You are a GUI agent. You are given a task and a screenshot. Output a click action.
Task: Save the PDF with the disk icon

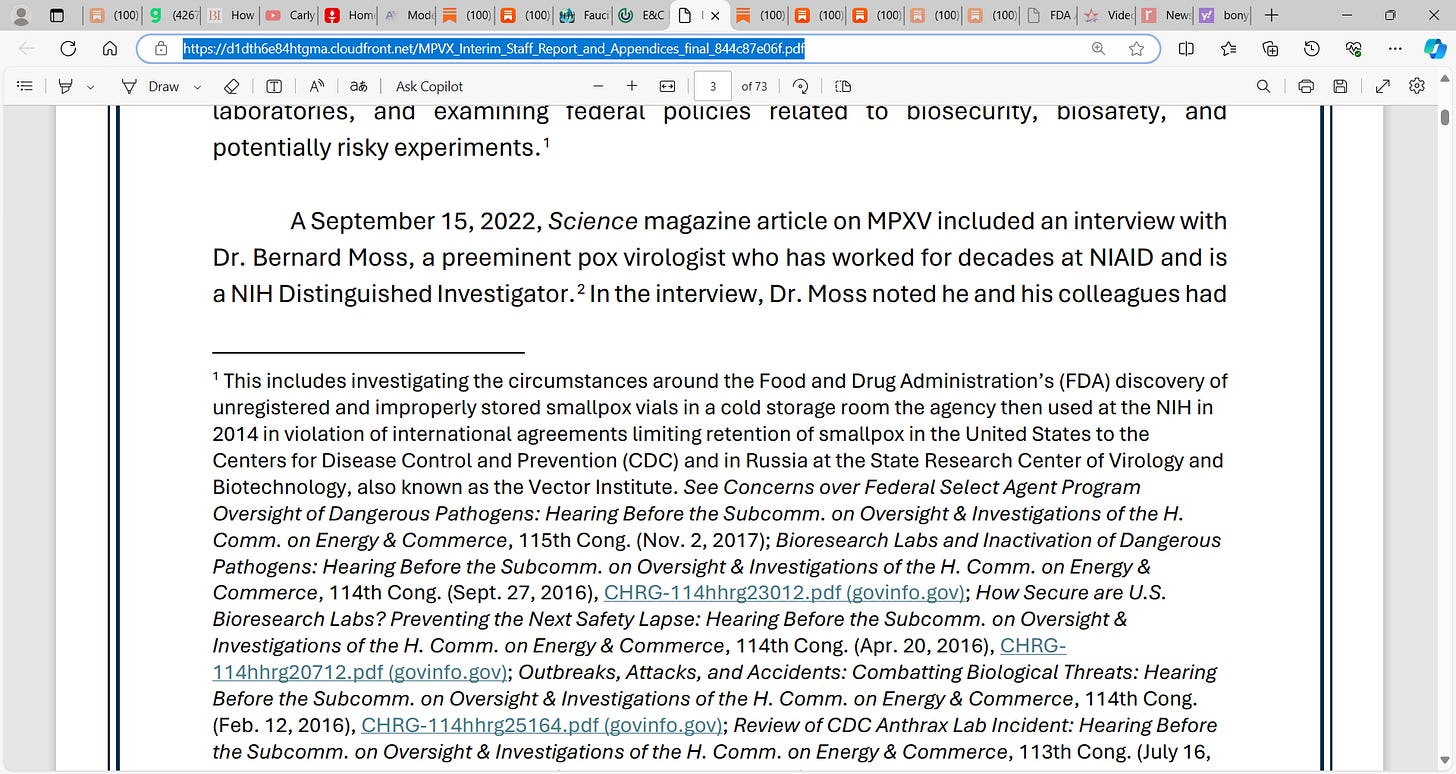[1340, 86]
